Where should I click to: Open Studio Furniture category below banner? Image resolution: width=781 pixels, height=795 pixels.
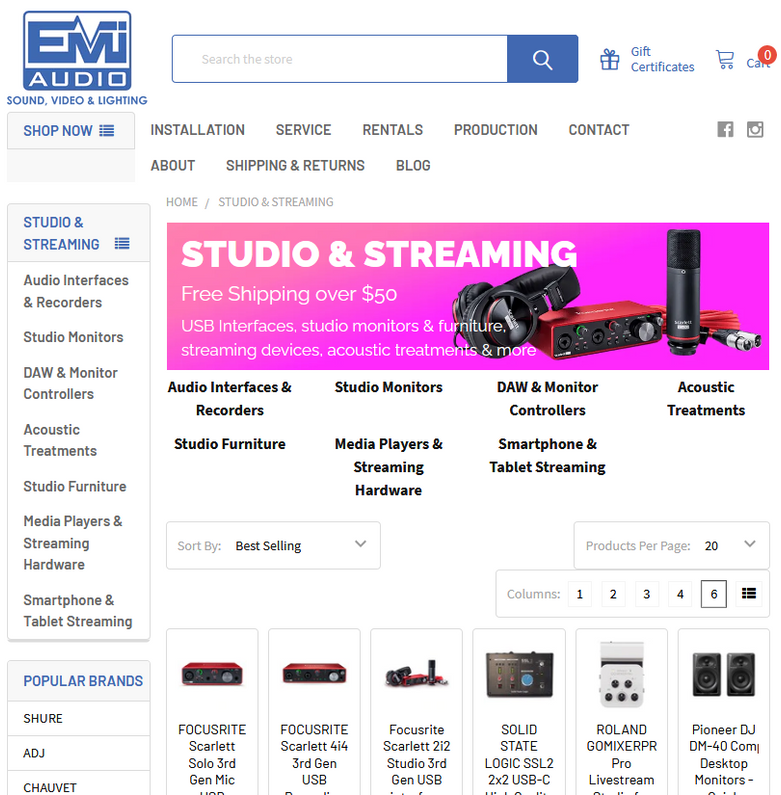pos(230,444)
